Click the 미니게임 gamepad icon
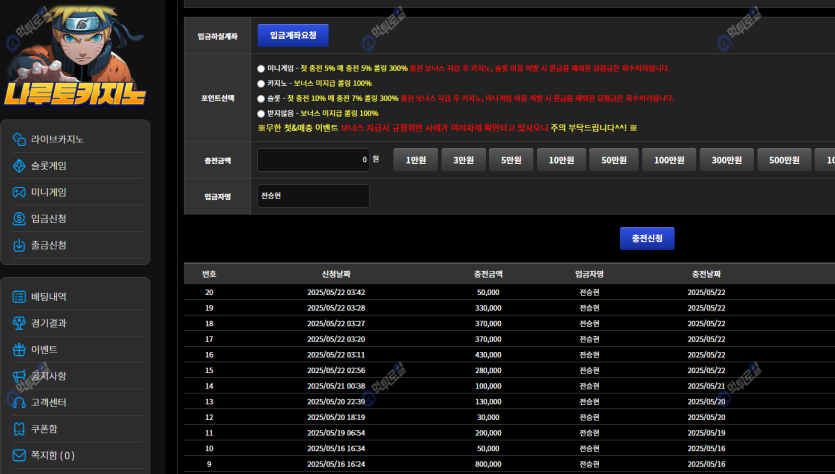Screen dimensions: 835x474 [19, 192]
